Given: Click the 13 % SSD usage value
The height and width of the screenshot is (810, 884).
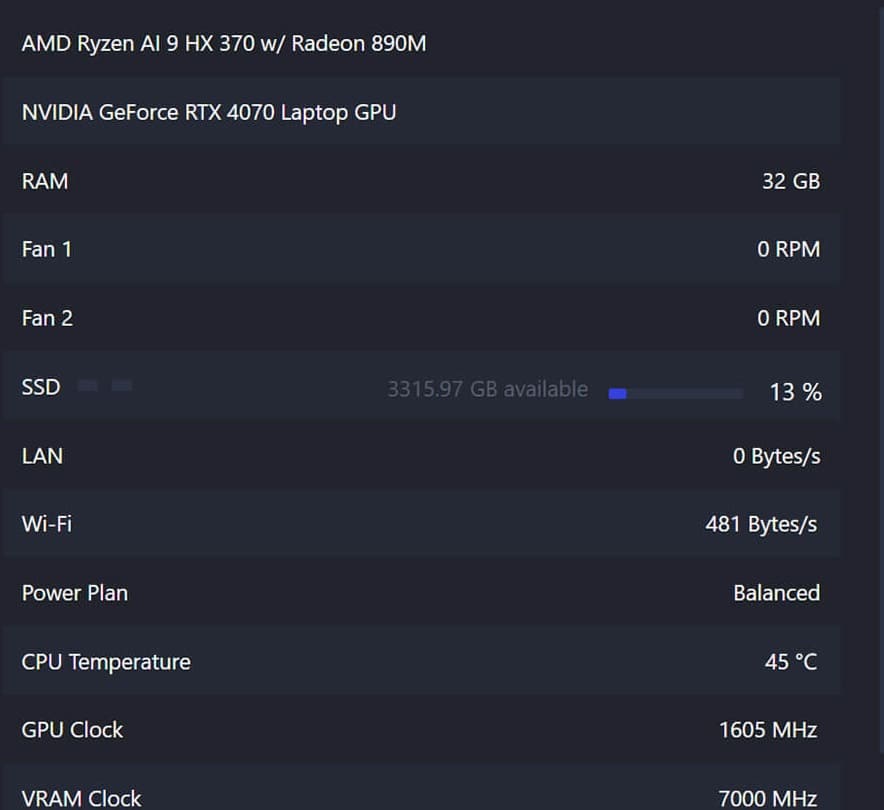Looking at the screenshot, I should (x=795, y=393).
